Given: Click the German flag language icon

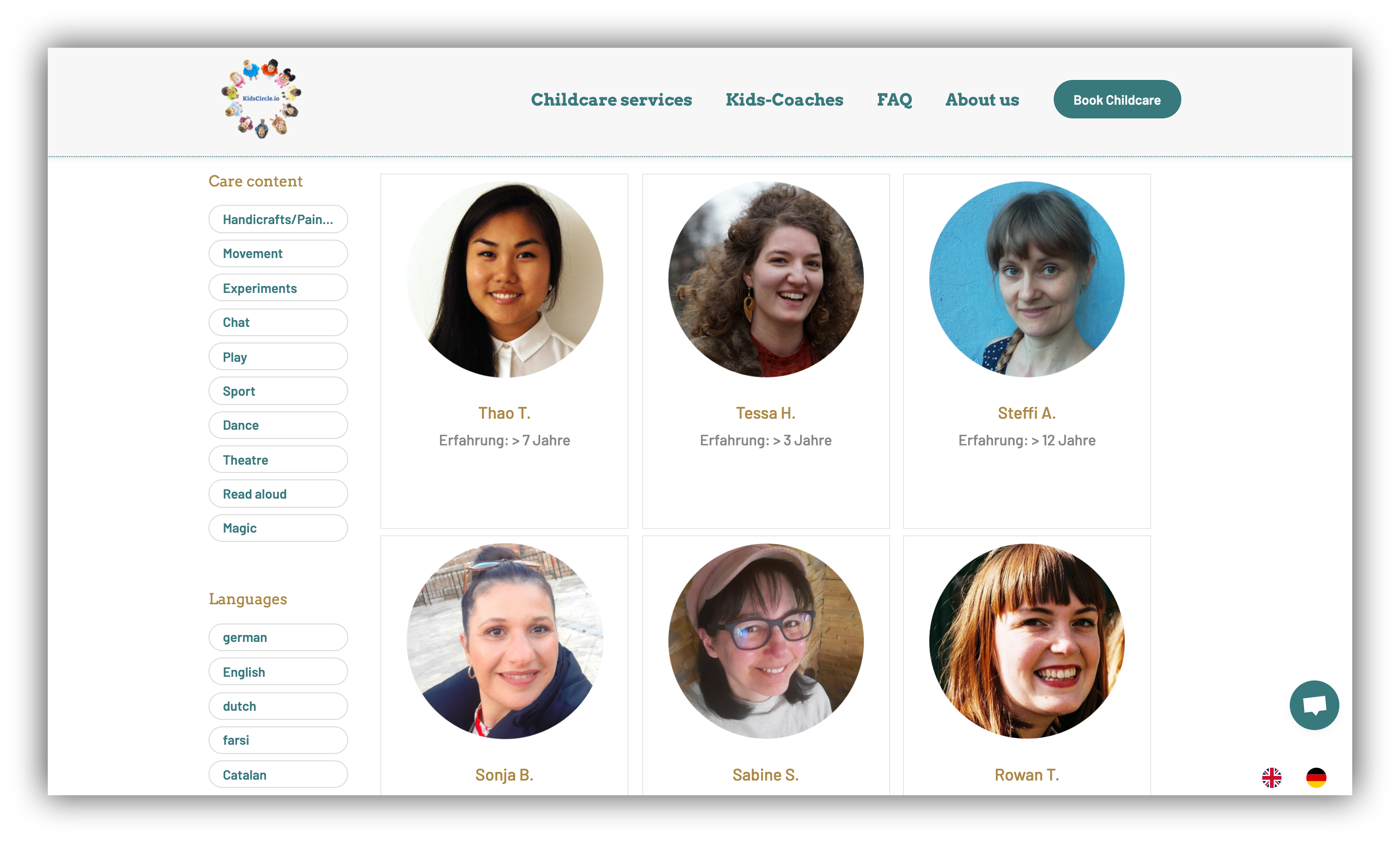Looking at the screenshot, I should 1316,775.
